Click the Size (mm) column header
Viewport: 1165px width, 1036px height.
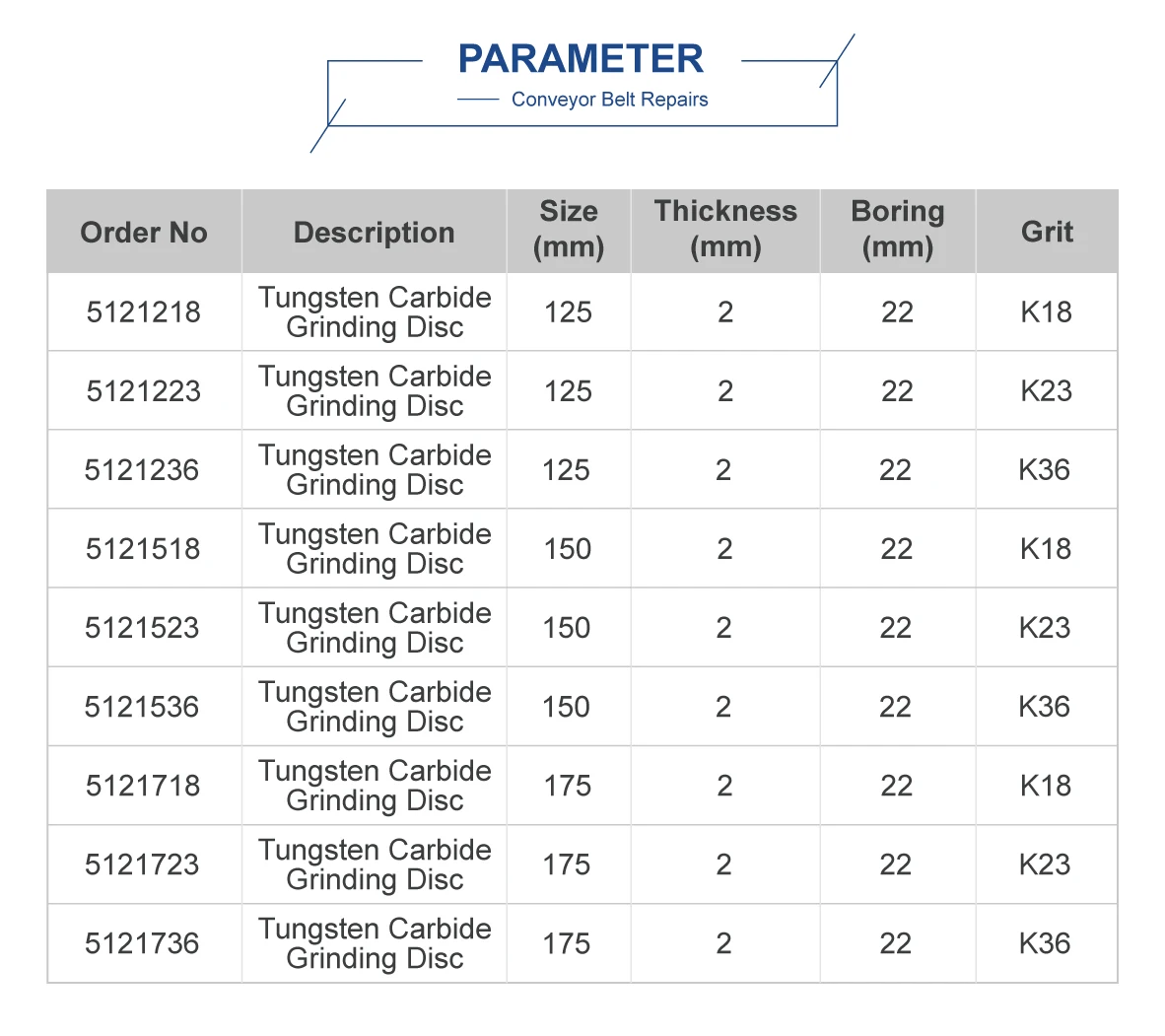569,229
